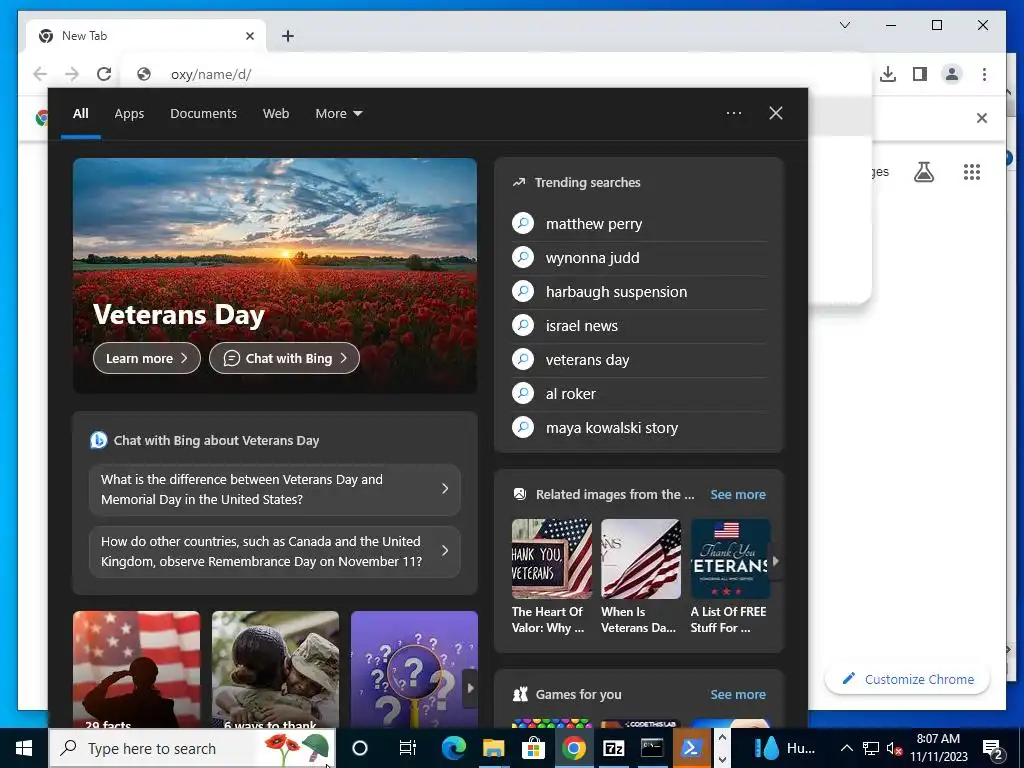Image resolution: width=1024 pixels, height=768 pixels.
Task: Search trending al roker
Action: tap(639, 393)
